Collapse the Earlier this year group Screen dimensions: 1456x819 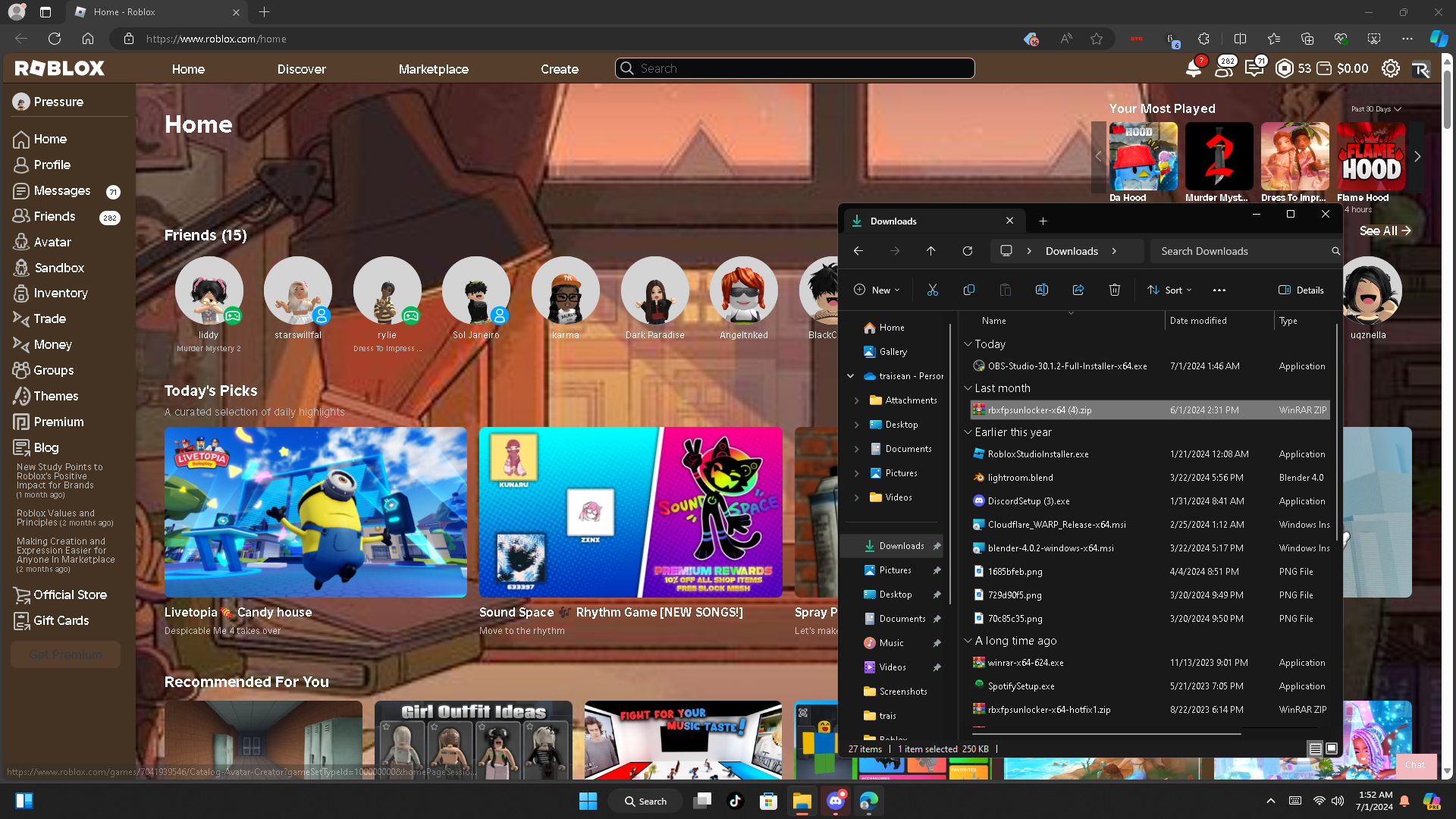point(968,432)
